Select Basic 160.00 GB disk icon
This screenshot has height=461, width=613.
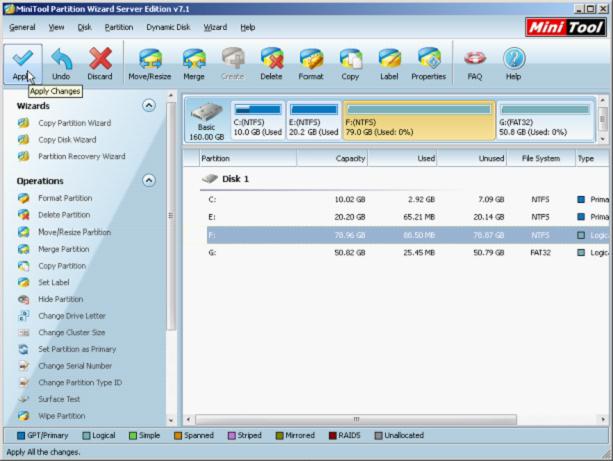206,122
